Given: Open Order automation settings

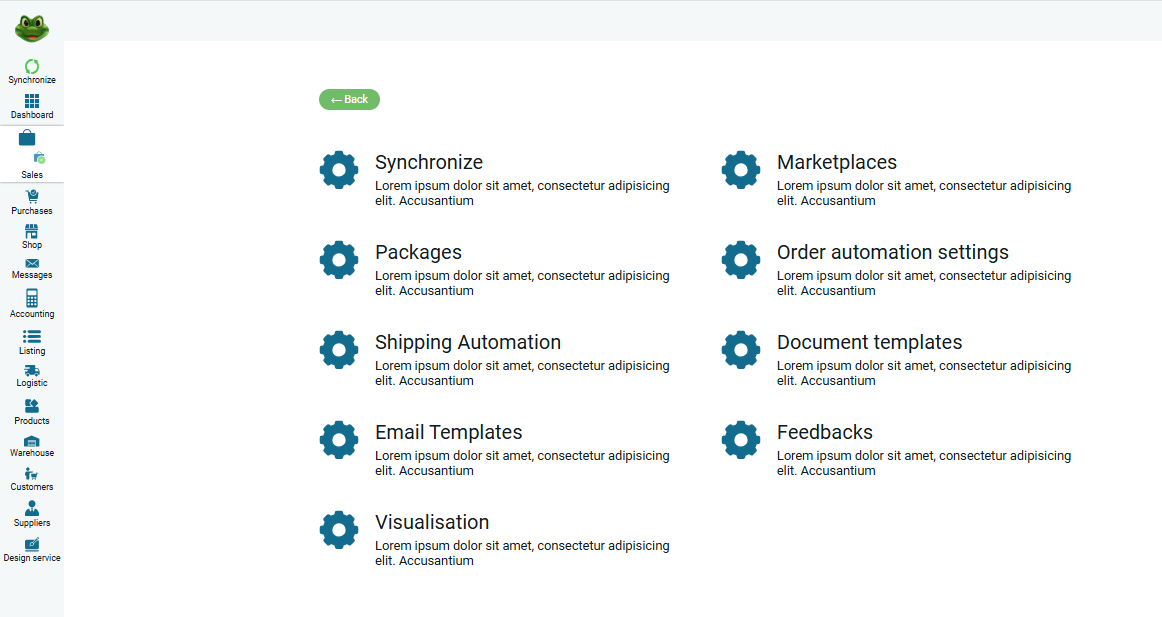Looking at the screenshot, I should (892, 252).
